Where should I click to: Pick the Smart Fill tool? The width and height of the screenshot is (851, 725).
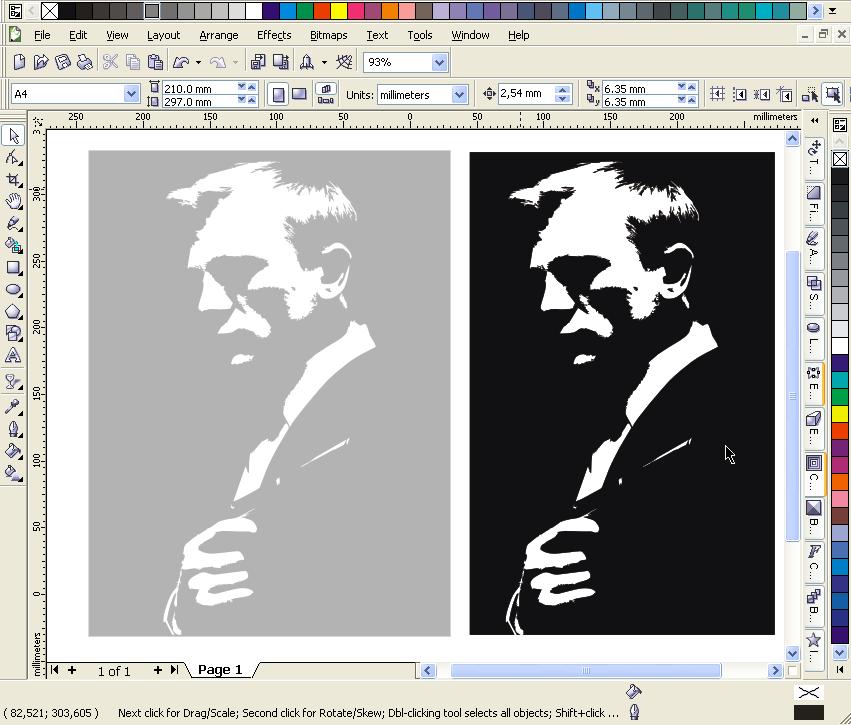click(x=13, y=245)
